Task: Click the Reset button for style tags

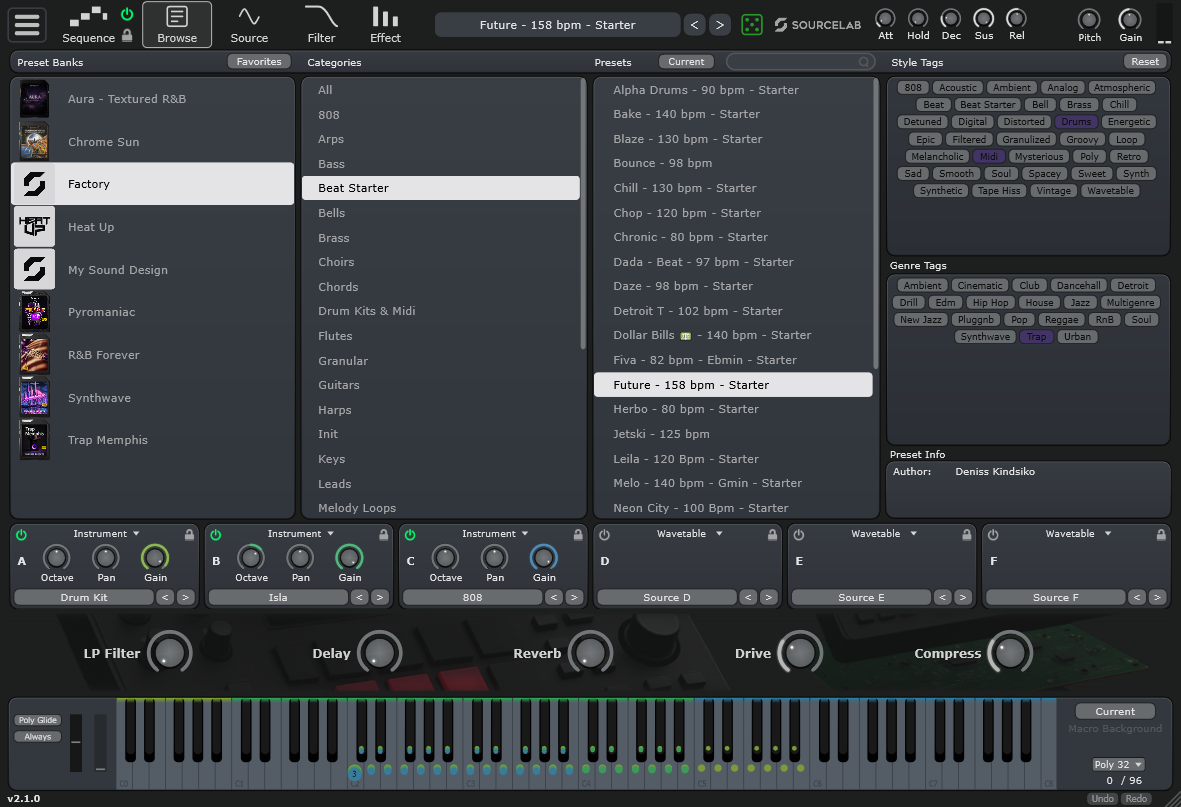Action: click(1143, 61)
